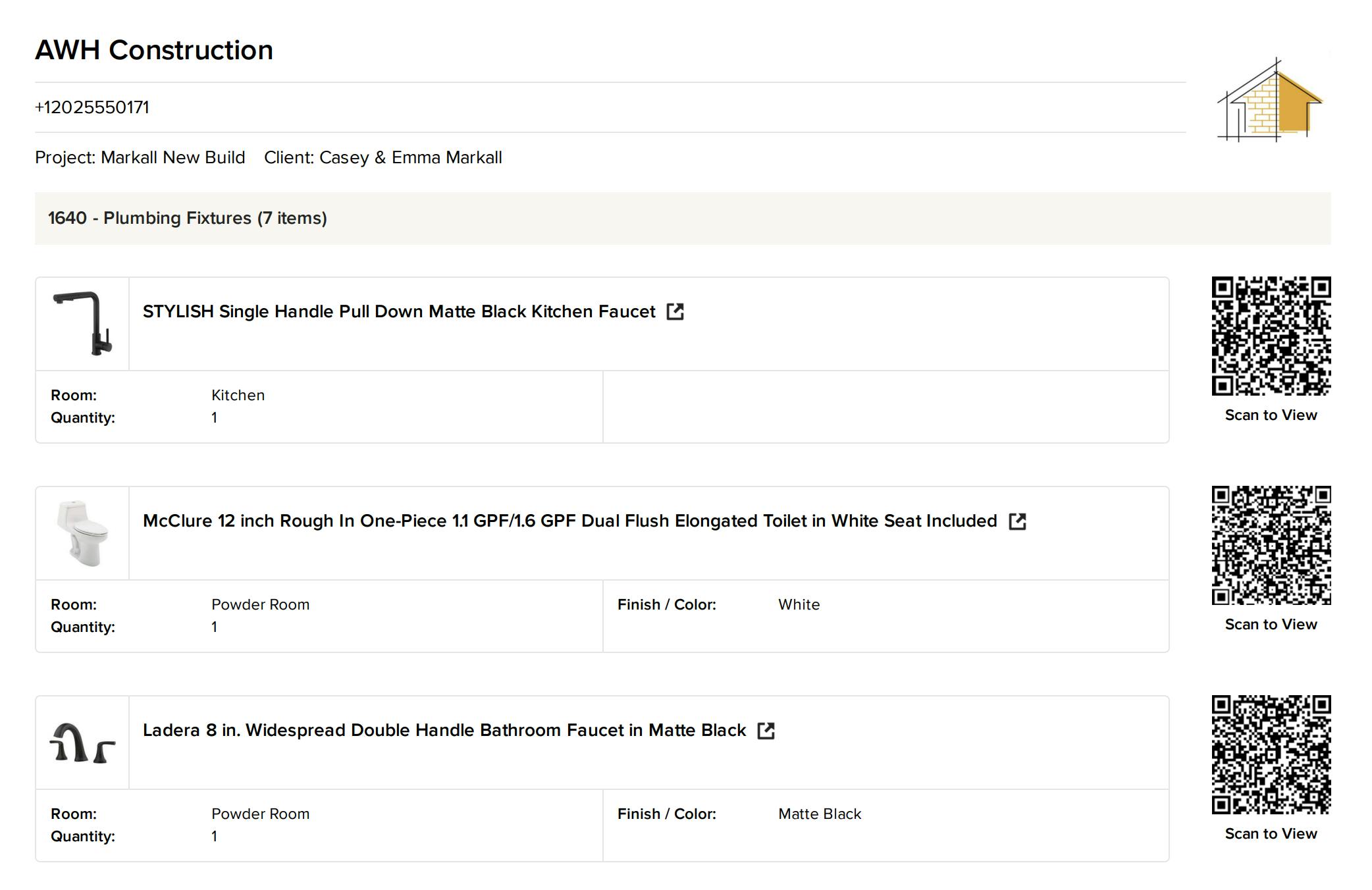Click the matte black kitchen faucet thumbnail
Viewport: 1372px width, 890px height.
82,323
